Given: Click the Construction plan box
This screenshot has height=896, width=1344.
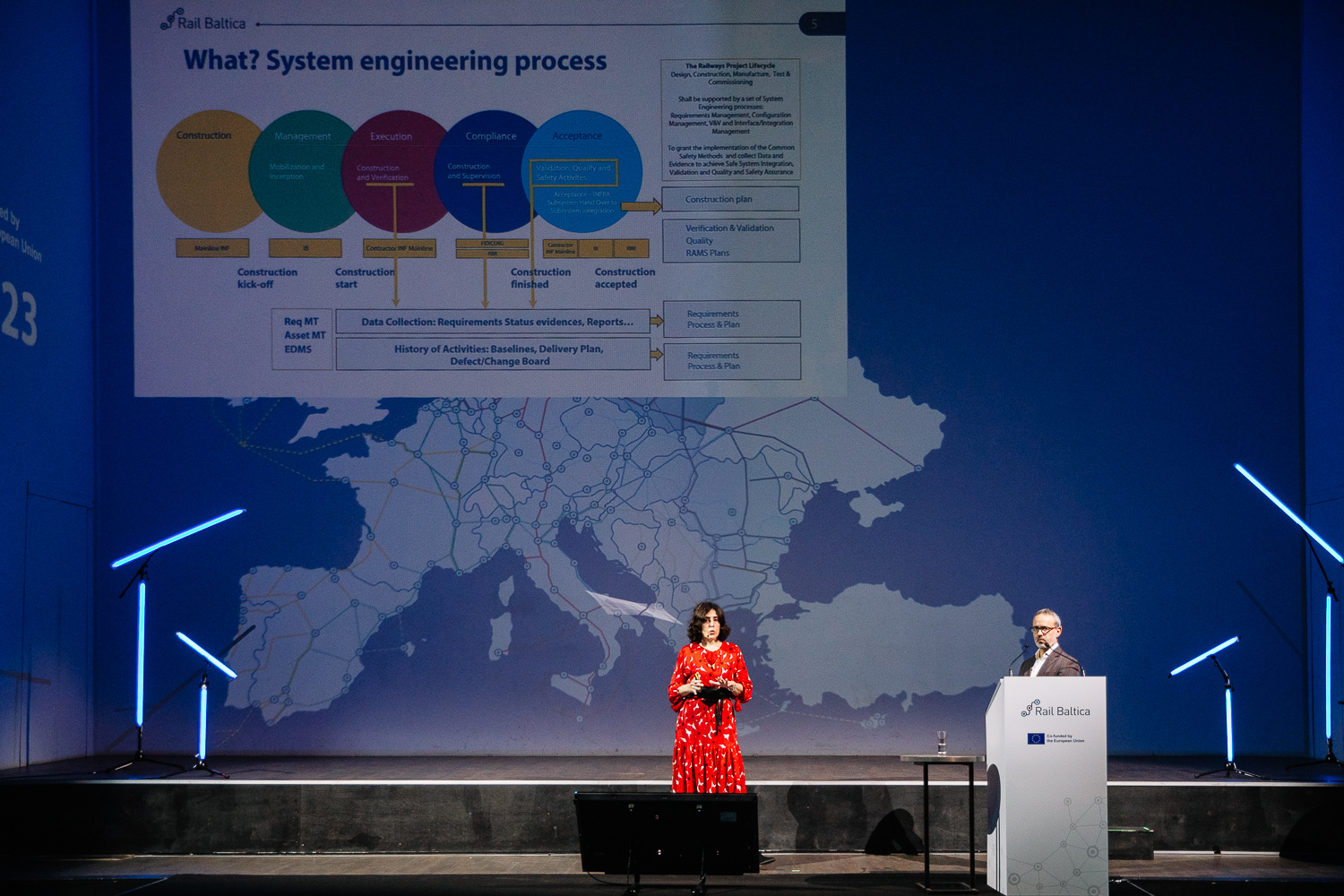Looking at the screenshot, I should coord(730,199).
